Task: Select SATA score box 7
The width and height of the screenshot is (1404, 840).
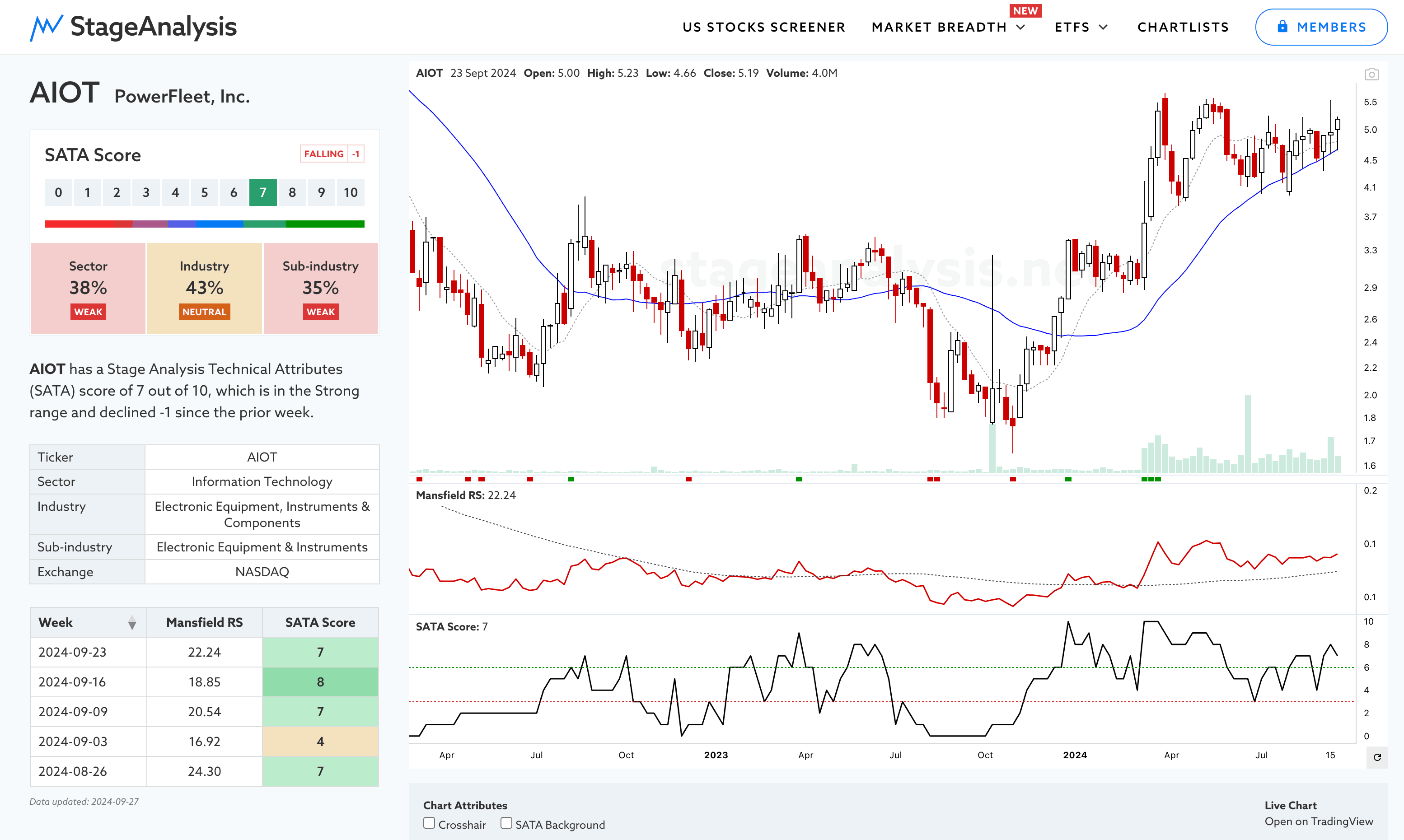Action: pos(262,192)
